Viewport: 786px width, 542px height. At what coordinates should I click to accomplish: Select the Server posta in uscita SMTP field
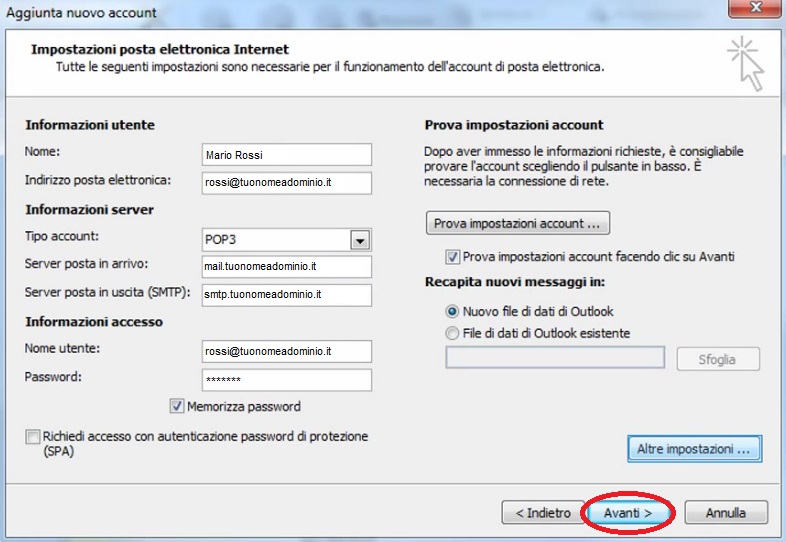tap(286, 295)
